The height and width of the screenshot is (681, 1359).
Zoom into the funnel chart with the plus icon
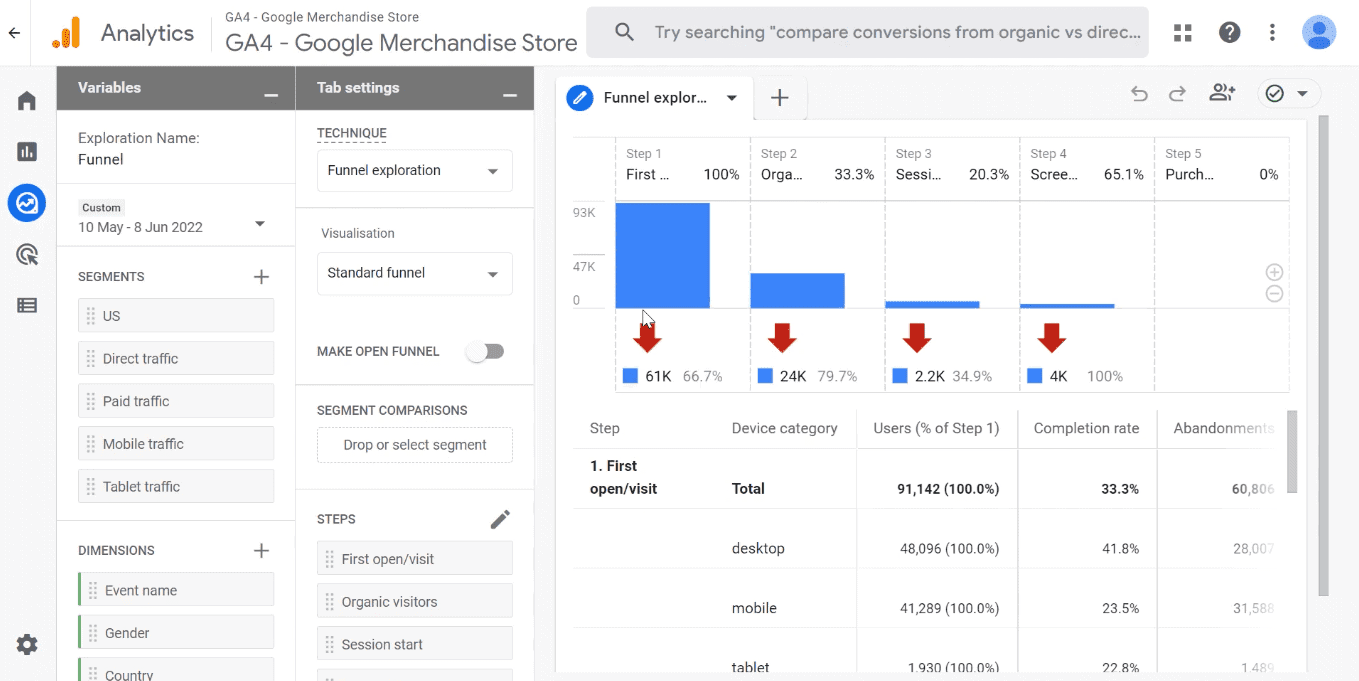tap(1274, 271)
